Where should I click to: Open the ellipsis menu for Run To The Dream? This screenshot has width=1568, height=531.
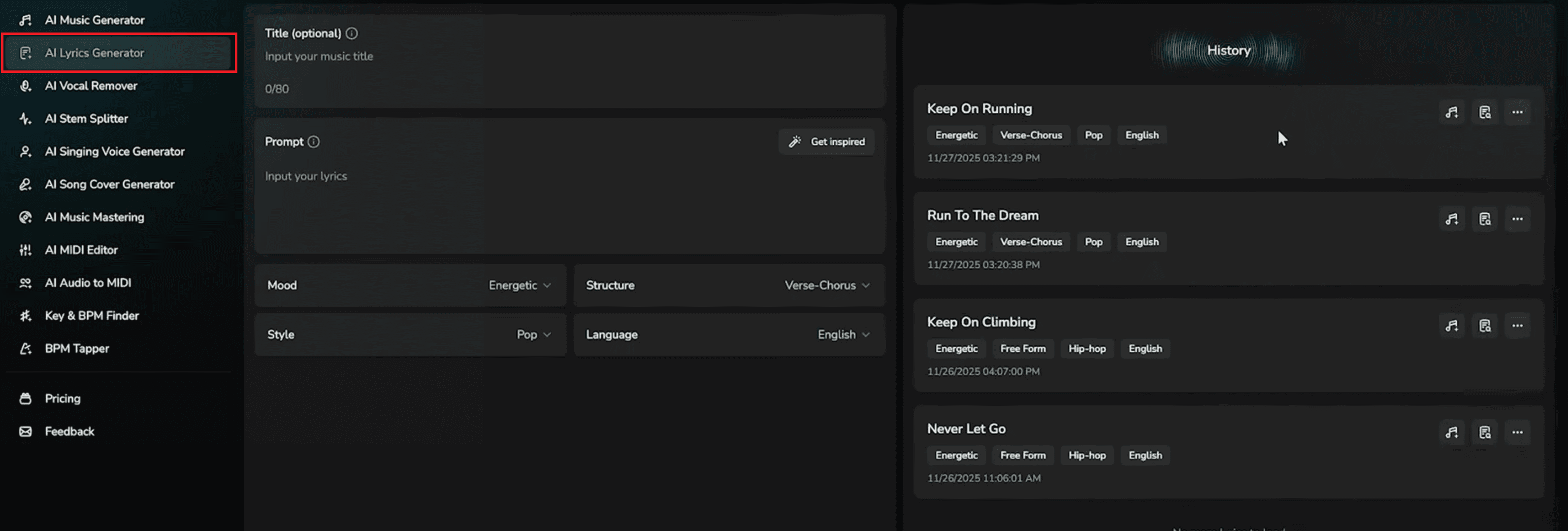[1517, 219]
